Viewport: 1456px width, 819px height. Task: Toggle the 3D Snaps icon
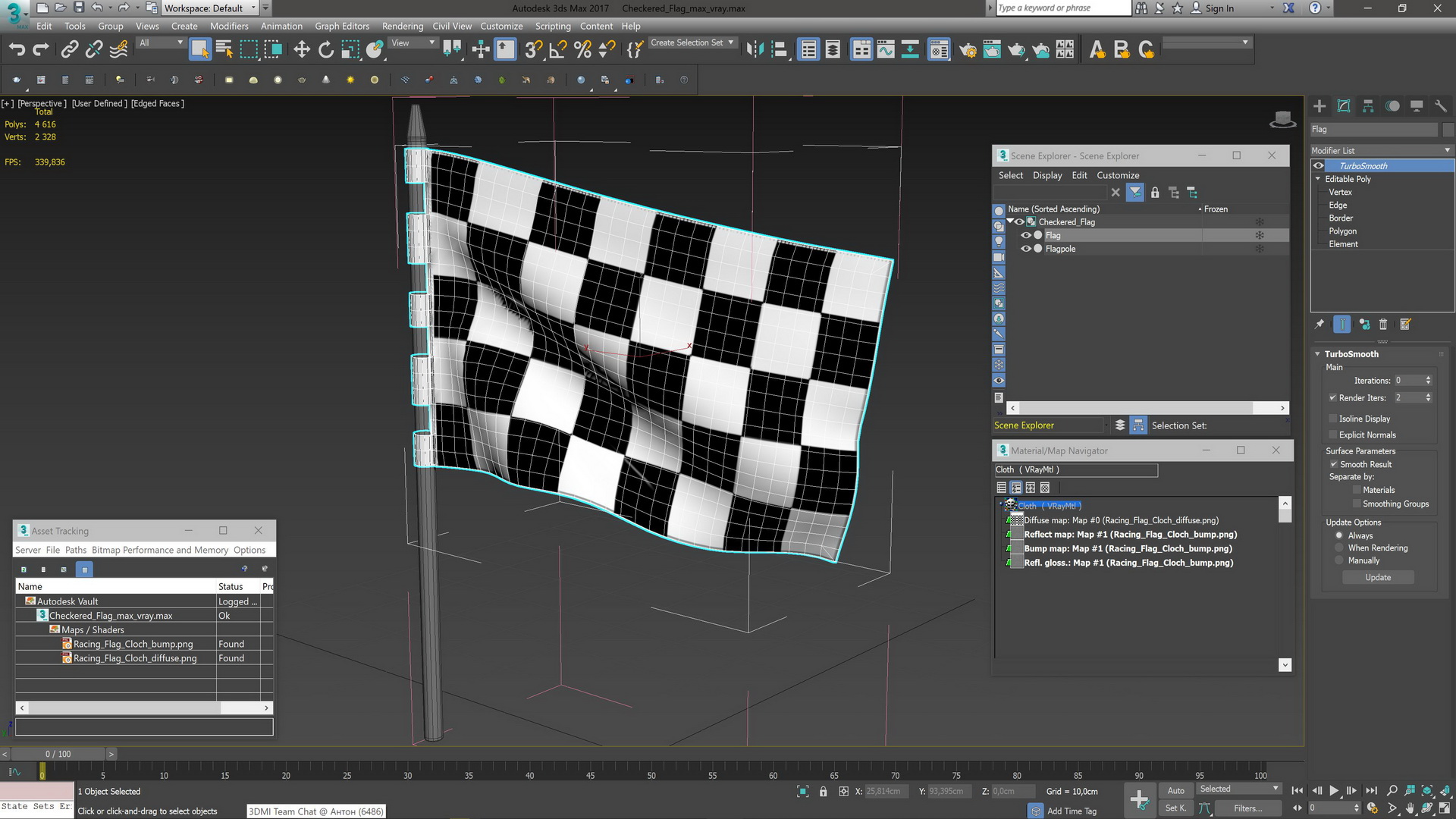click(x=534, y=50)
